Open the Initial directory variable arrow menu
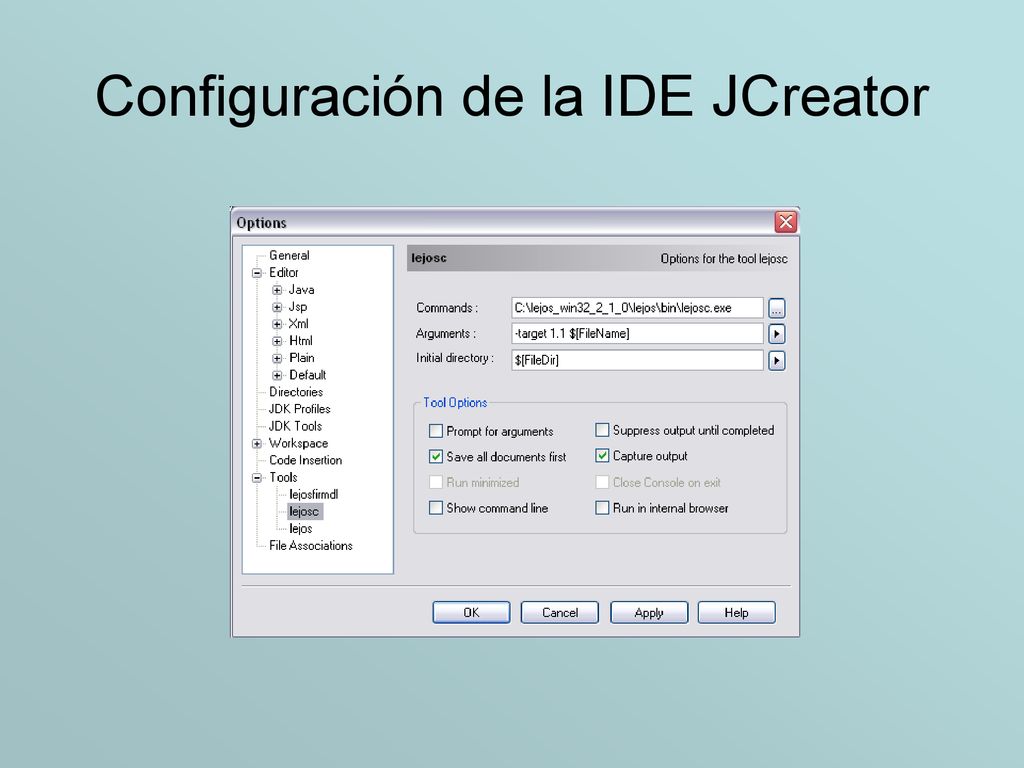 776,360
